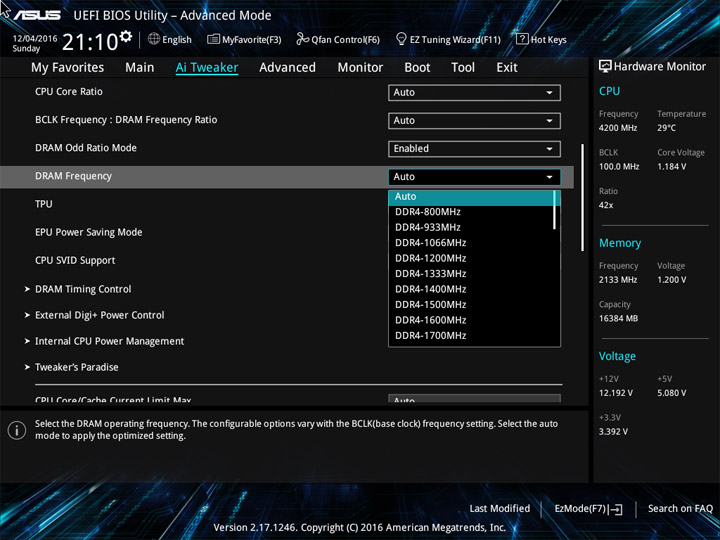Choose DDR4-1066MHz option
720x540 pixels.
coord(472,243)
